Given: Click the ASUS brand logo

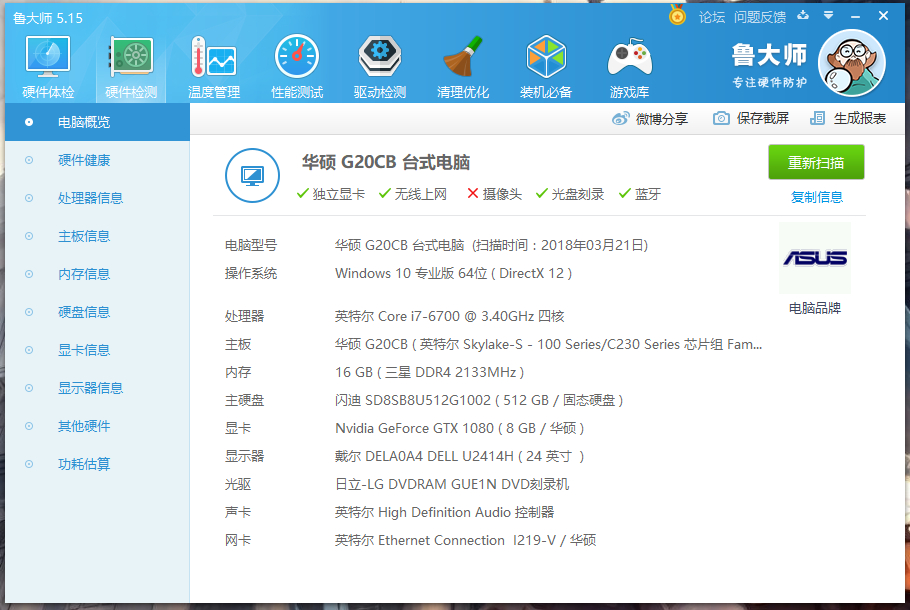Looking at the screenshot, I should click(815, 258).
